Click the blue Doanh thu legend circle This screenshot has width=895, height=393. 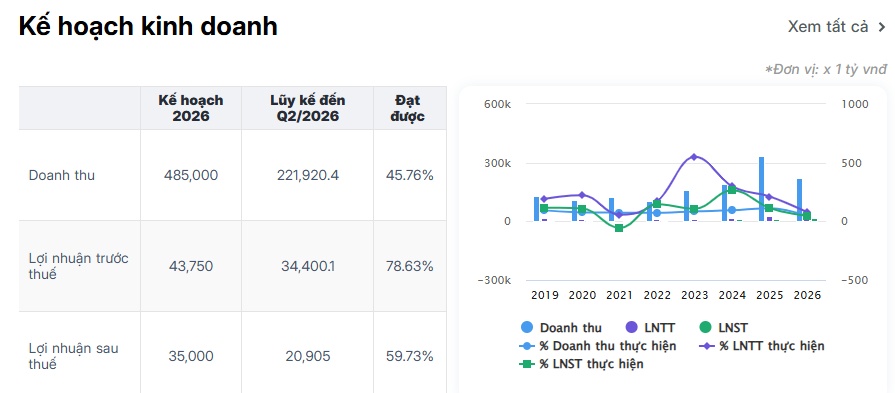(x=527, y=327)
